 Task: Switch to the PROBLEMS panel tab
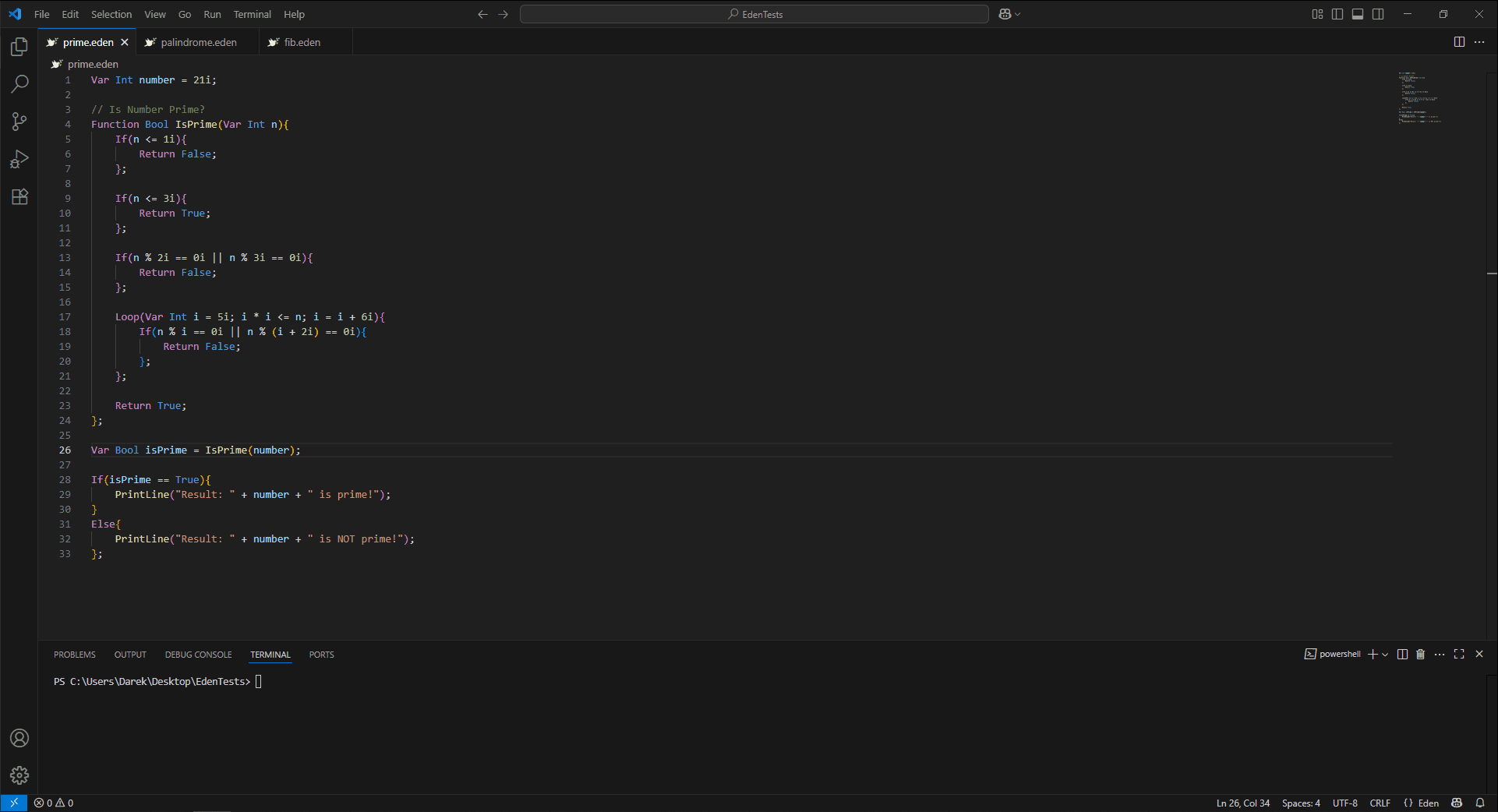pos(75,655)
